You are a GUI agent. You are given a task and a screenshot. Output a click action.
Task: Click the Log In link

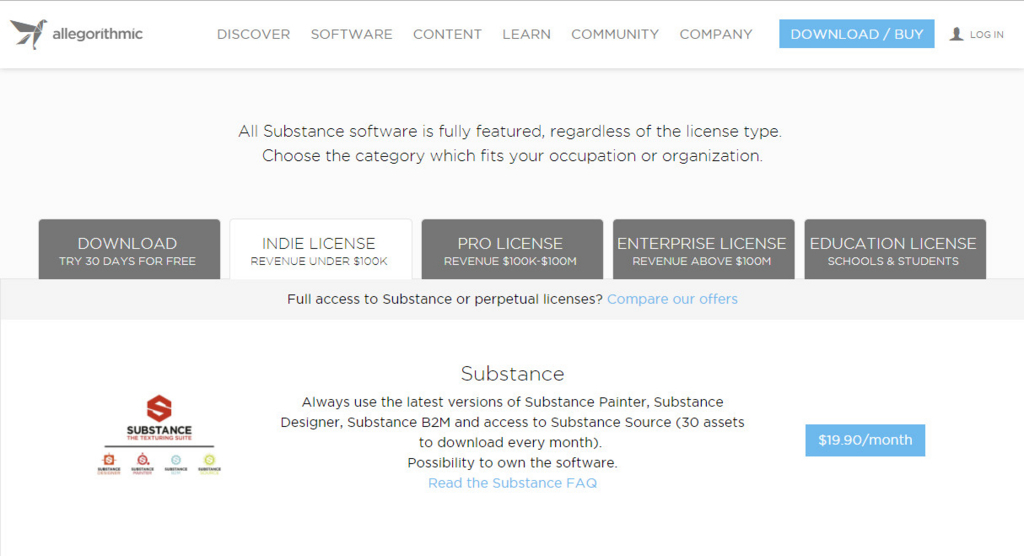click(x=986, y=35)
